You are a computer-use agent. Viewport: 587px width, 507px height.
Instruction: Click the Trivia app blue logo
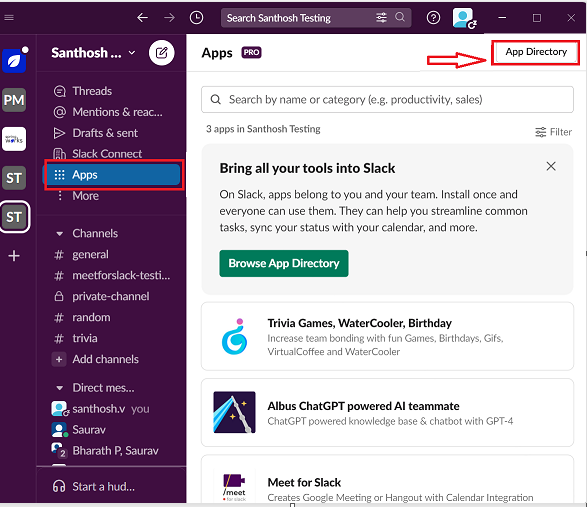[x=235, y=337]
